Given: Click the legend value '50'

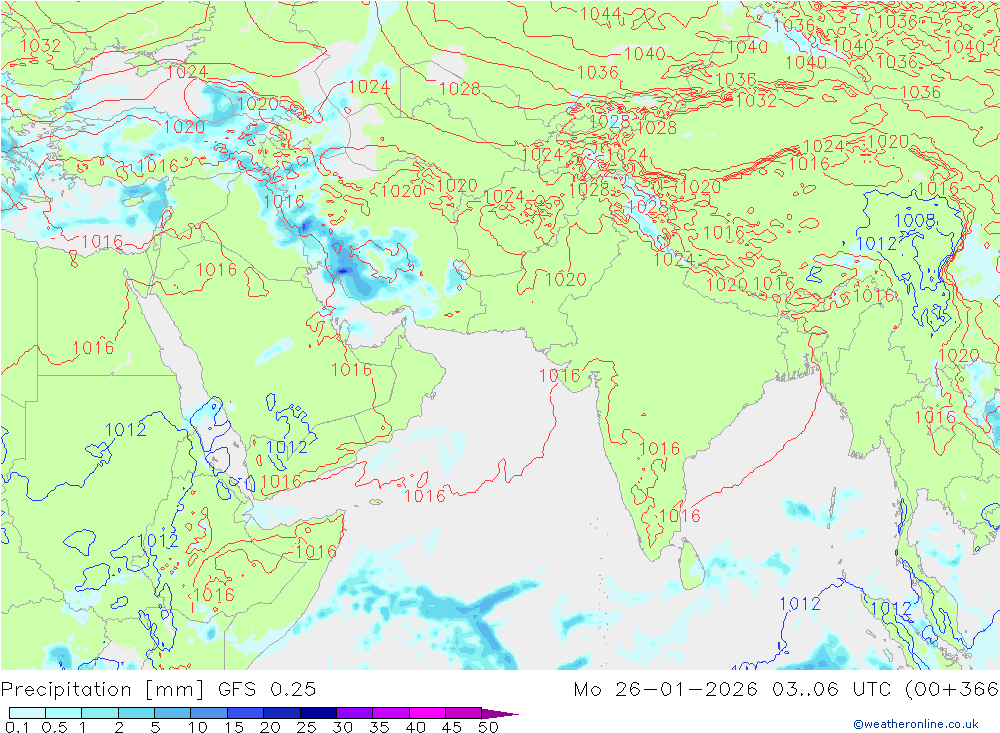Looking at the screenshot, I should point(488,727).
